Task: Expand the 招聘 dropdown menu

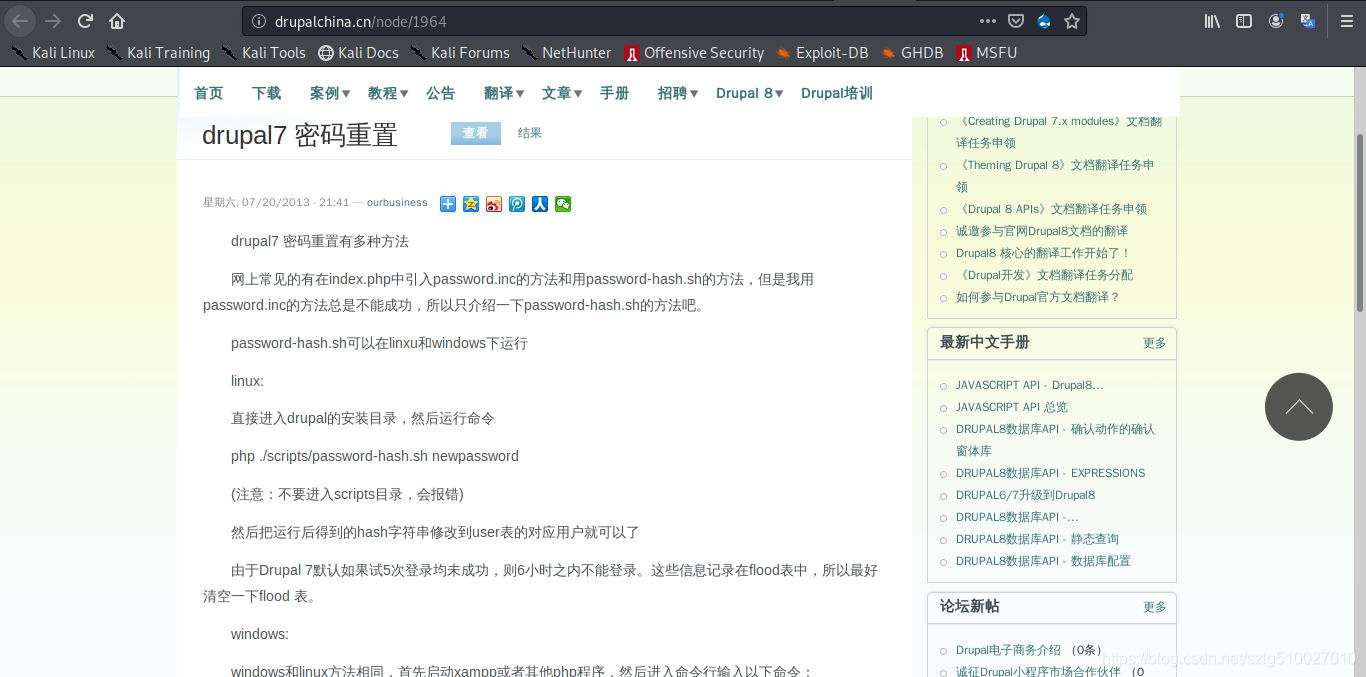Action: pos(677,93)
